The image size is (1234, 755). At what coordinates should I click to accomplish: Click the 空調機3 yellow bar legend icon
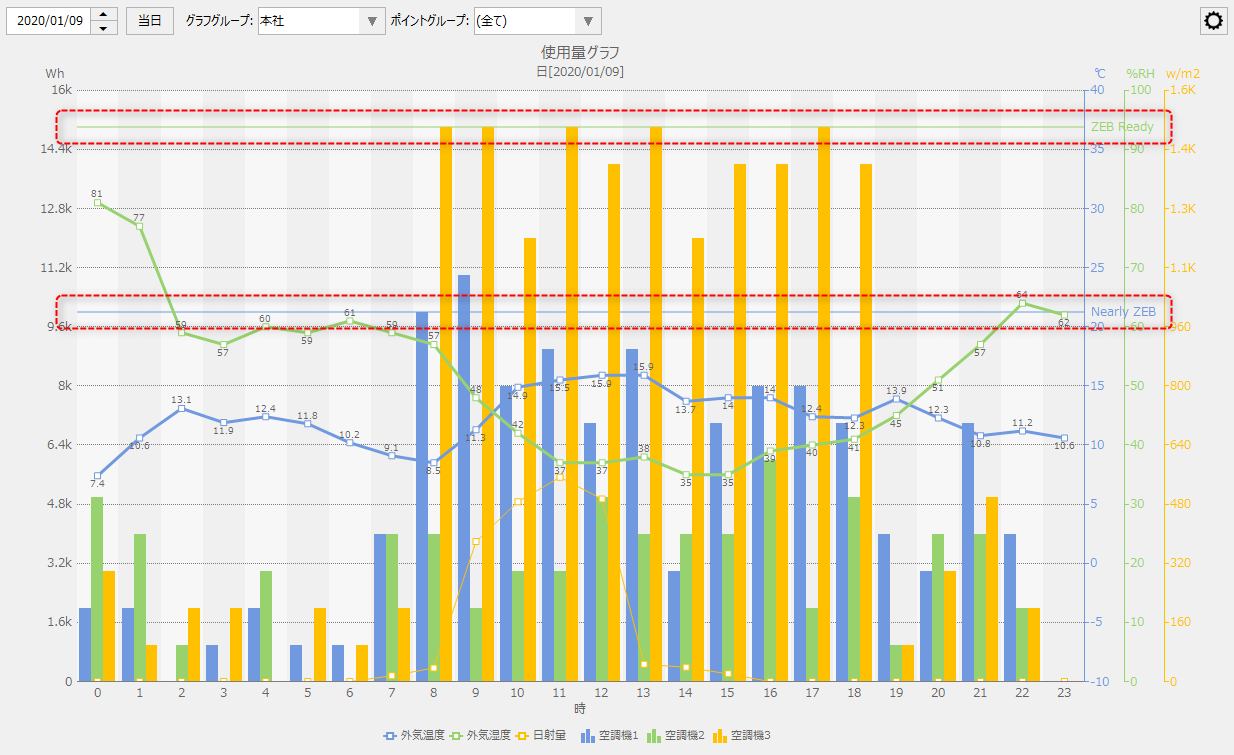(x=719, y=736)
